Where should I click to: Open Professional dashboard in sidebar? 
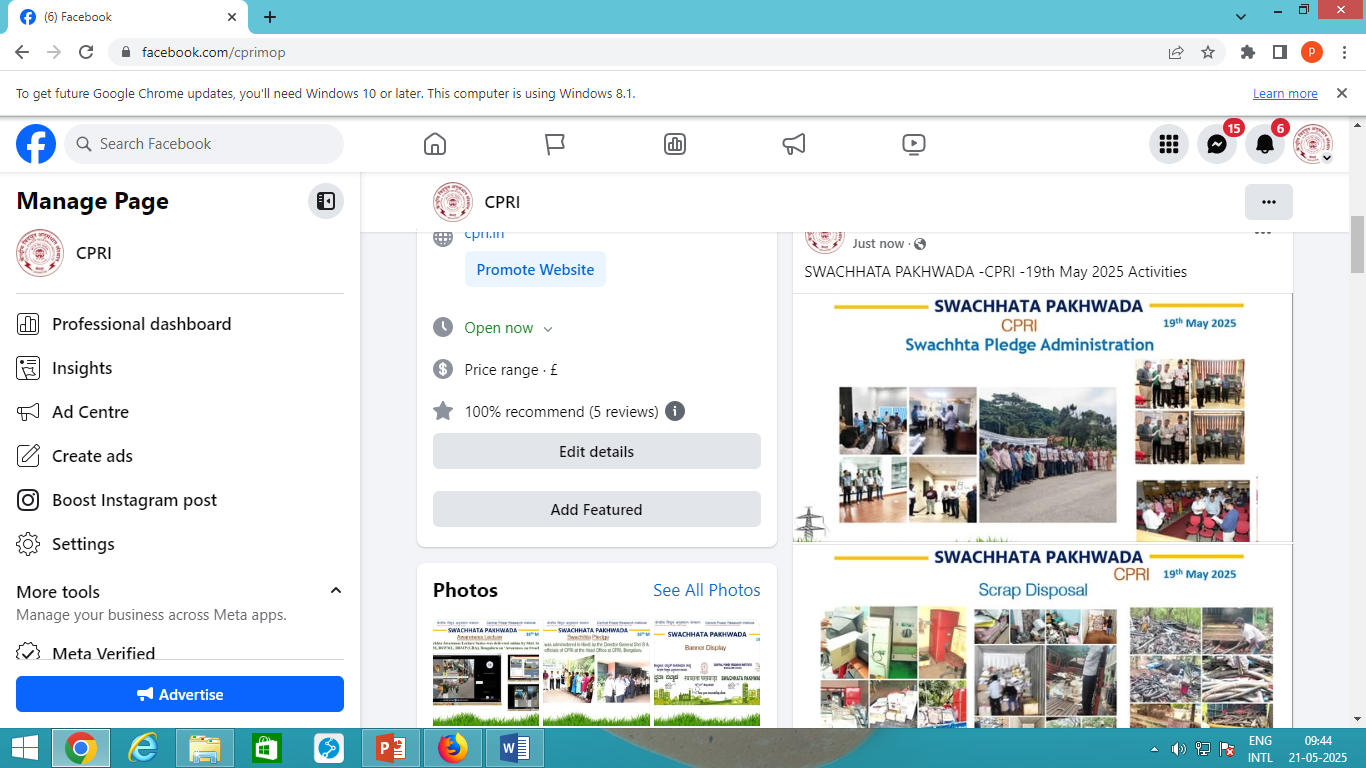coord(180,324)
